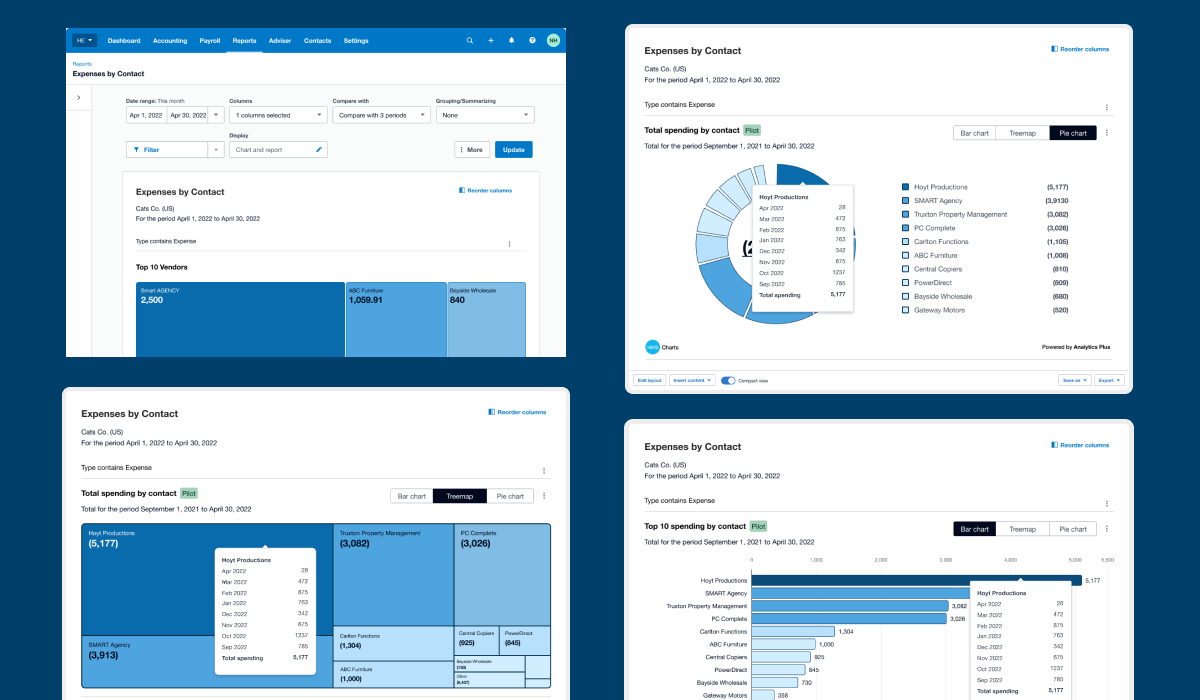Open the global search magnifier

(x=470, y=40)
